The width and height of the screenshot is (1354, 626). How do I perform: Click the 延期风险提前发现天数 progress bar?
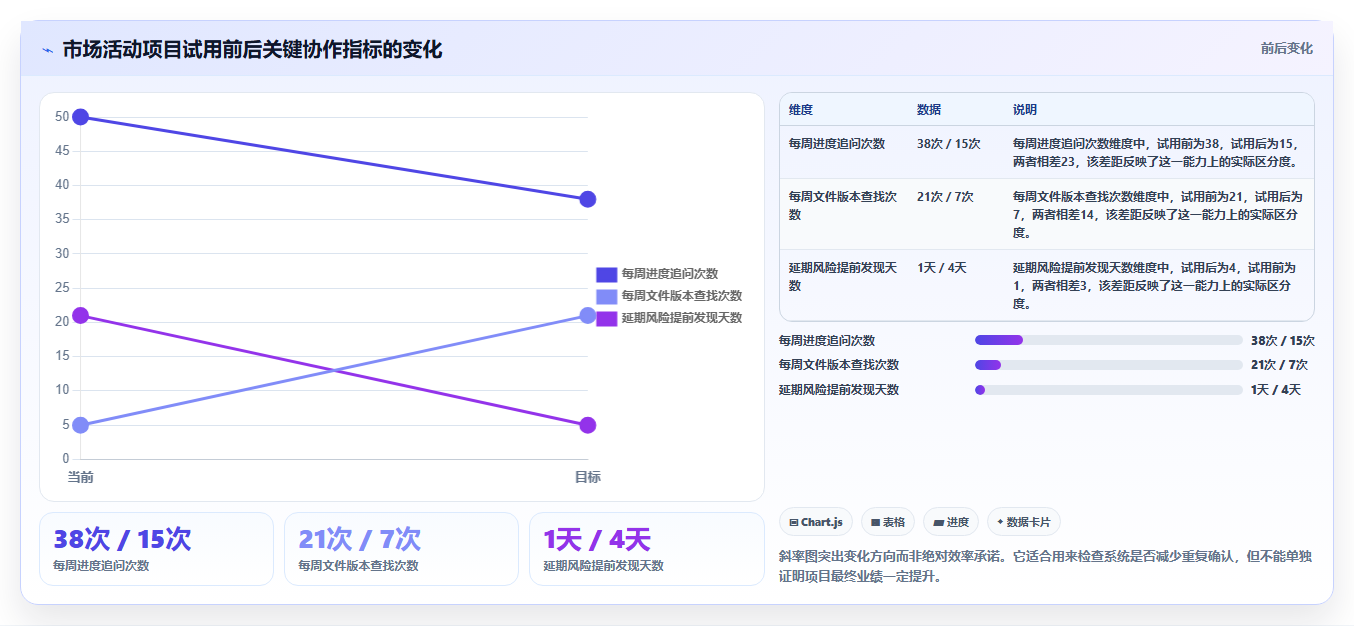coord(1108,390)
